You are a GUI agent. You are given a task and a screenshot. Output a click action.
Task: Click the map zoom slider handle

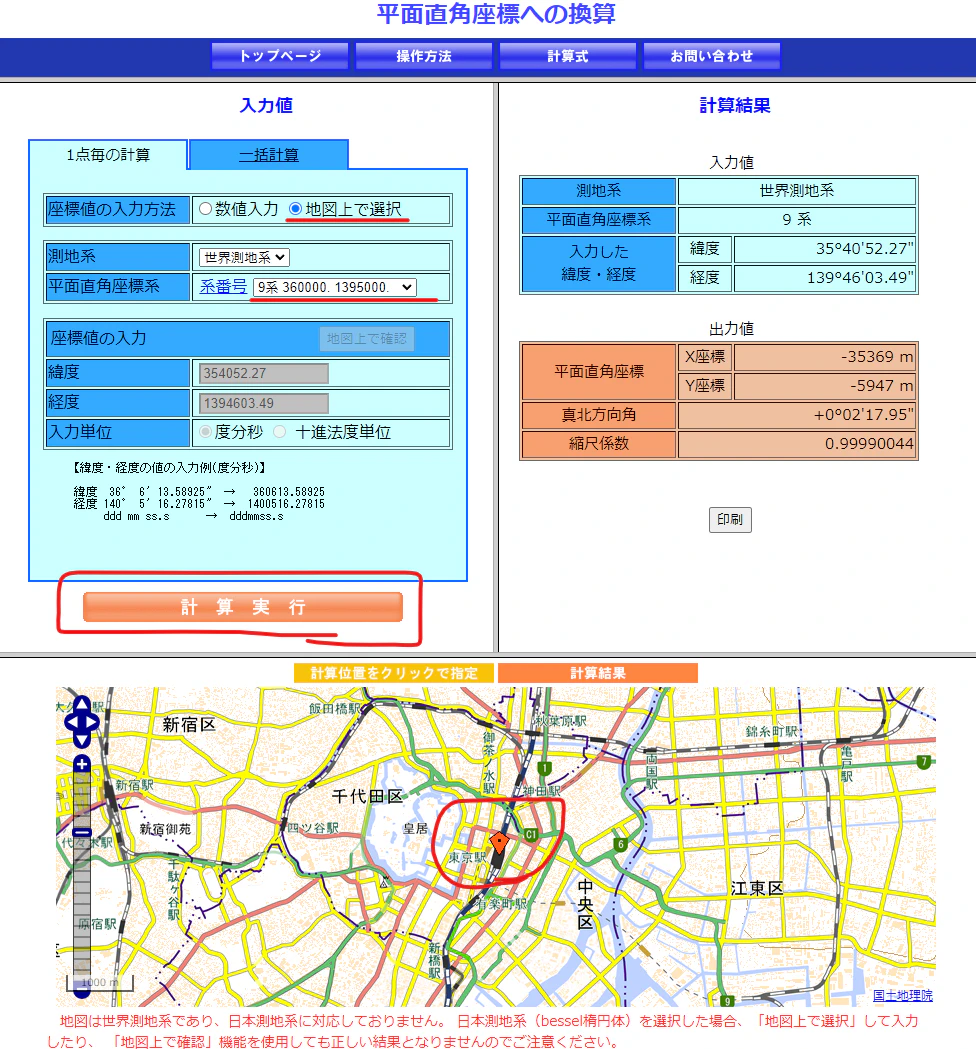pyautogui.click(x=82, y=832)
